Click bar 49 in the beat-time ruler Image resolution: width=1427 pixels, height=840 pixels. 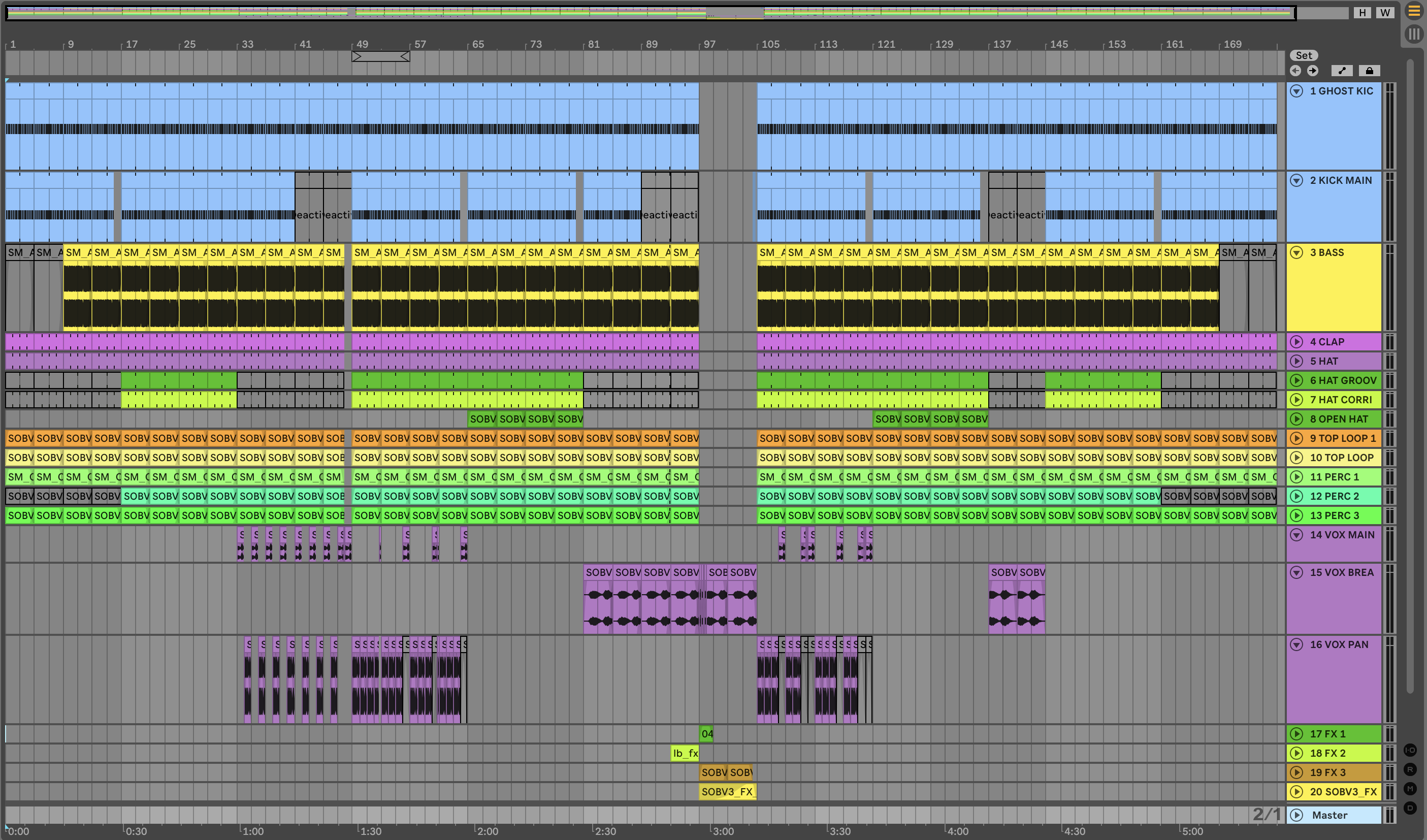(x=363, y=44)
